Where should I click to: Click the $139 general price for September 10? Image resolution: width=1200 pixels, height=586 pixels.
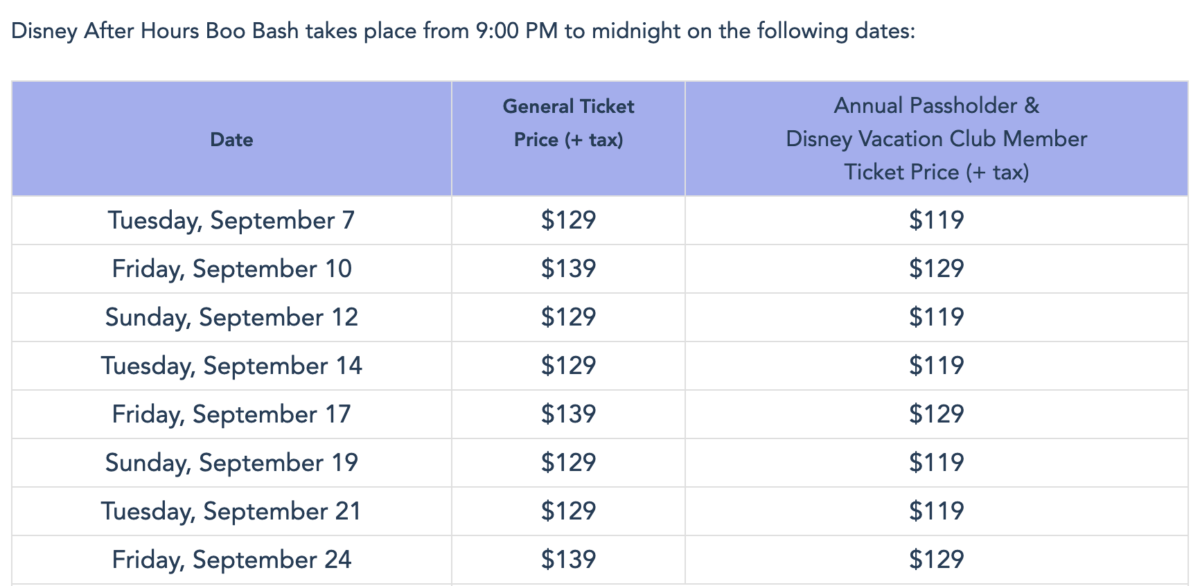pos(568,269)
